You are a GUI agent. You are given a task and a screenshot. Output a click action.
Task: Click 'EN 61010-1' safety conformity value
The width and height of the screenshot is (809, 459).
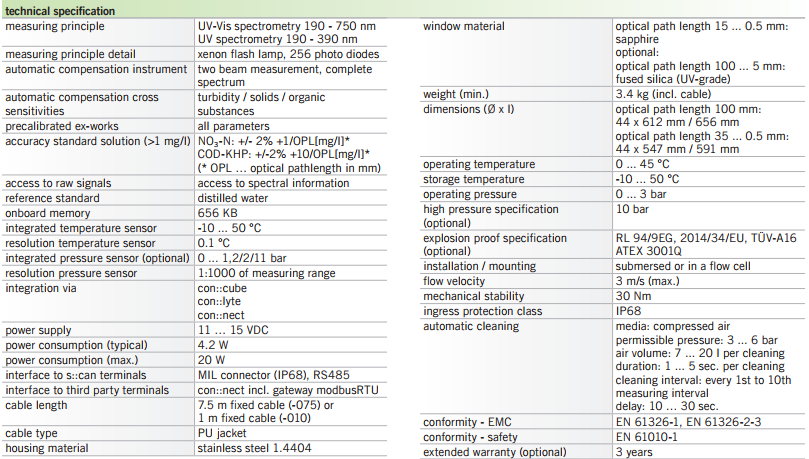[646, 437]
